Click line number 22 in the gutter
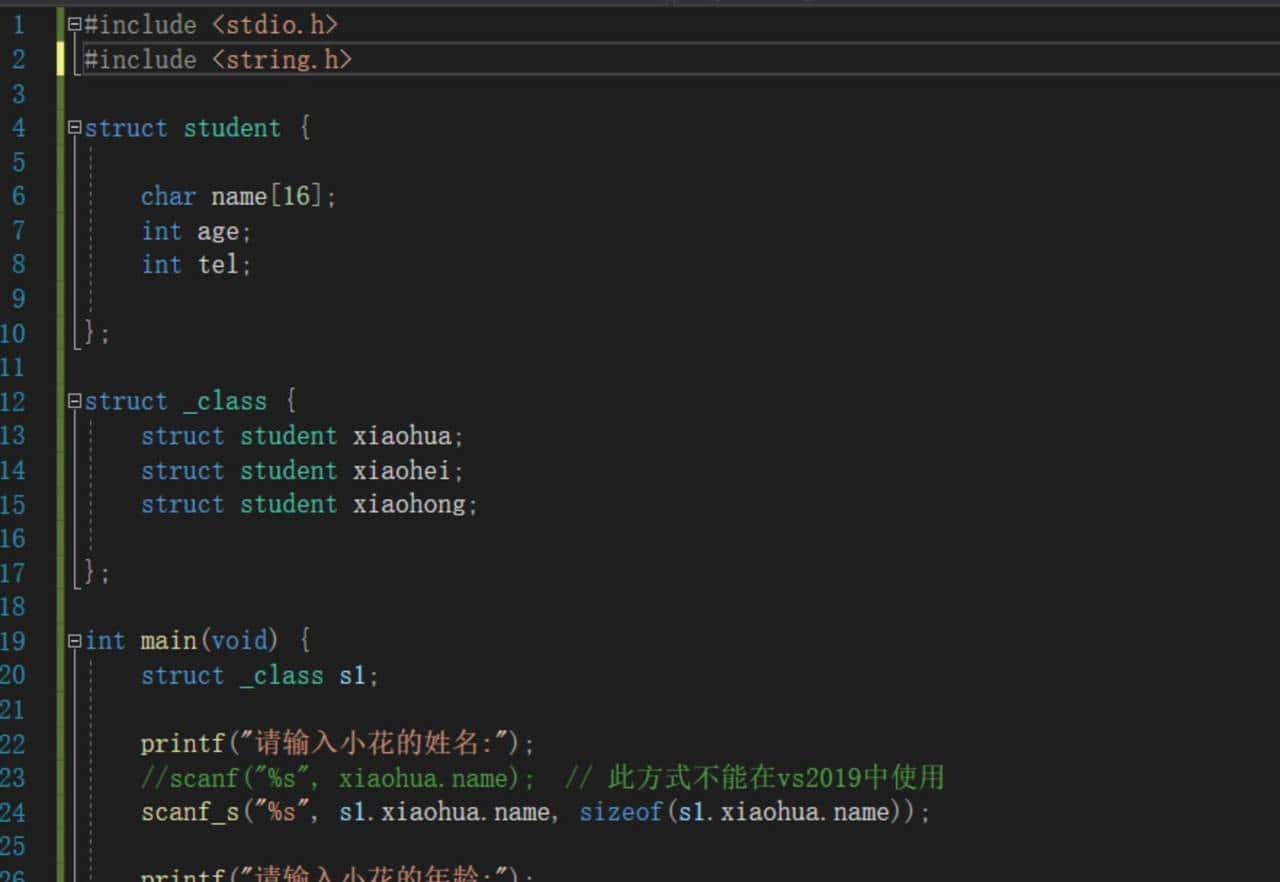1280x882 pixels. (13, 744)
